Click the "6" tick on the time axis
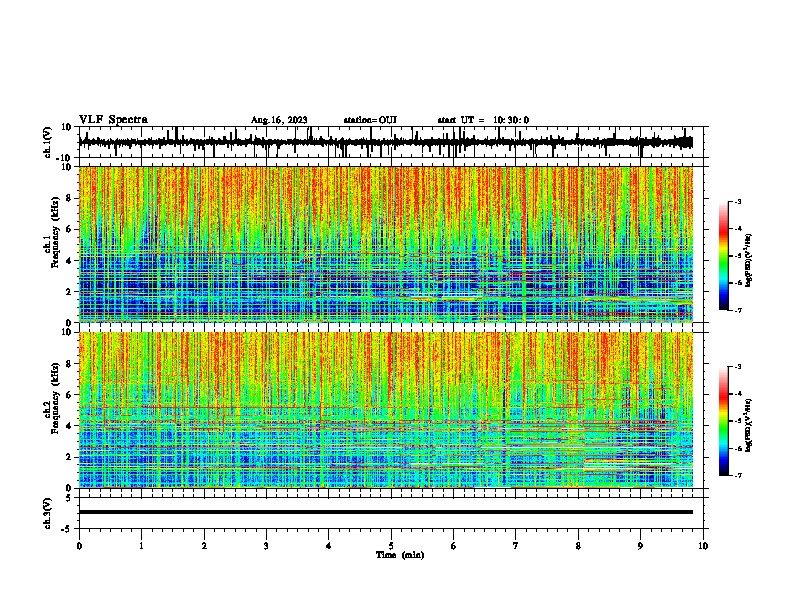The height and width of the screenshot is (612, 792). [454, 546]
